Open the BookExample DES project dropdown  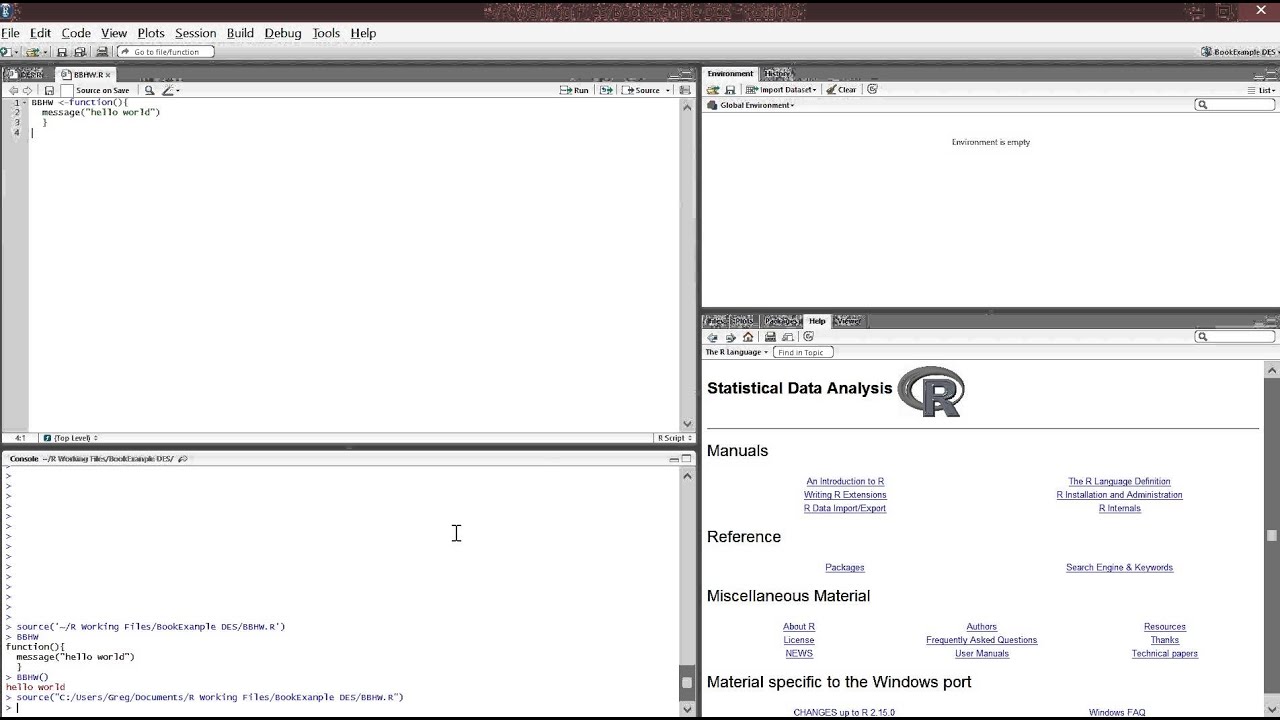click(1240, 52)
